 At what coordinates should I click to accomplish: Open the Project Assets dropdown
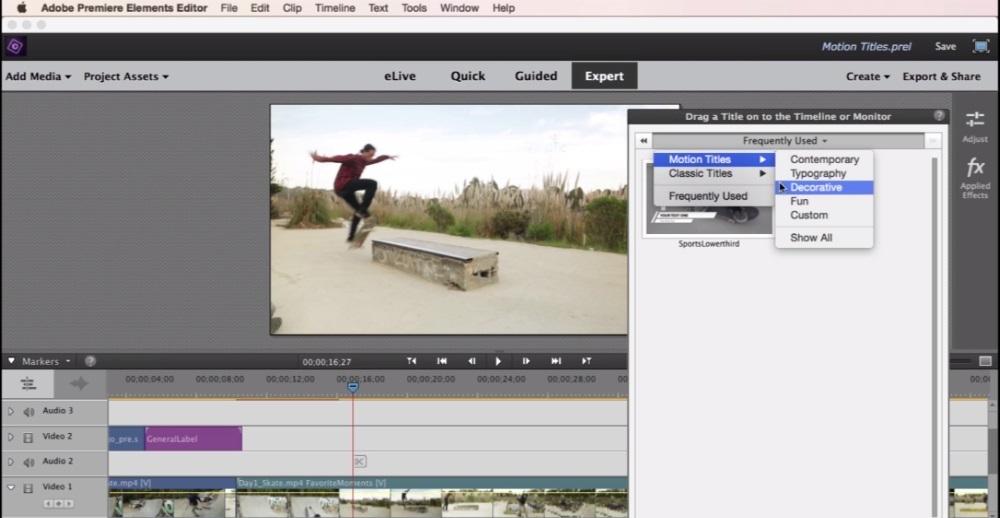126,77
